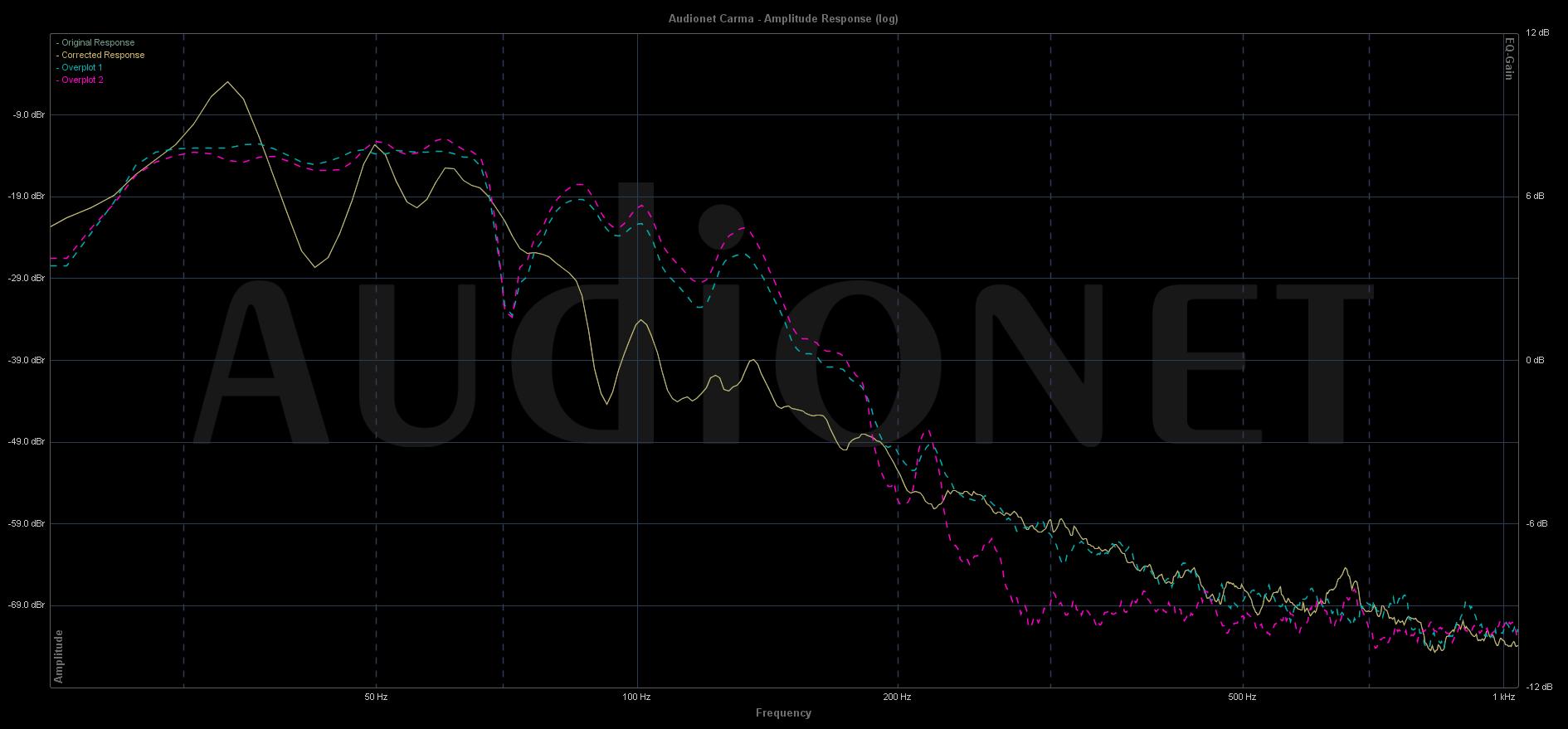Click the -12 dB EQ gain label
The height and width of the screenshot is (729, 1568).
1536,687
